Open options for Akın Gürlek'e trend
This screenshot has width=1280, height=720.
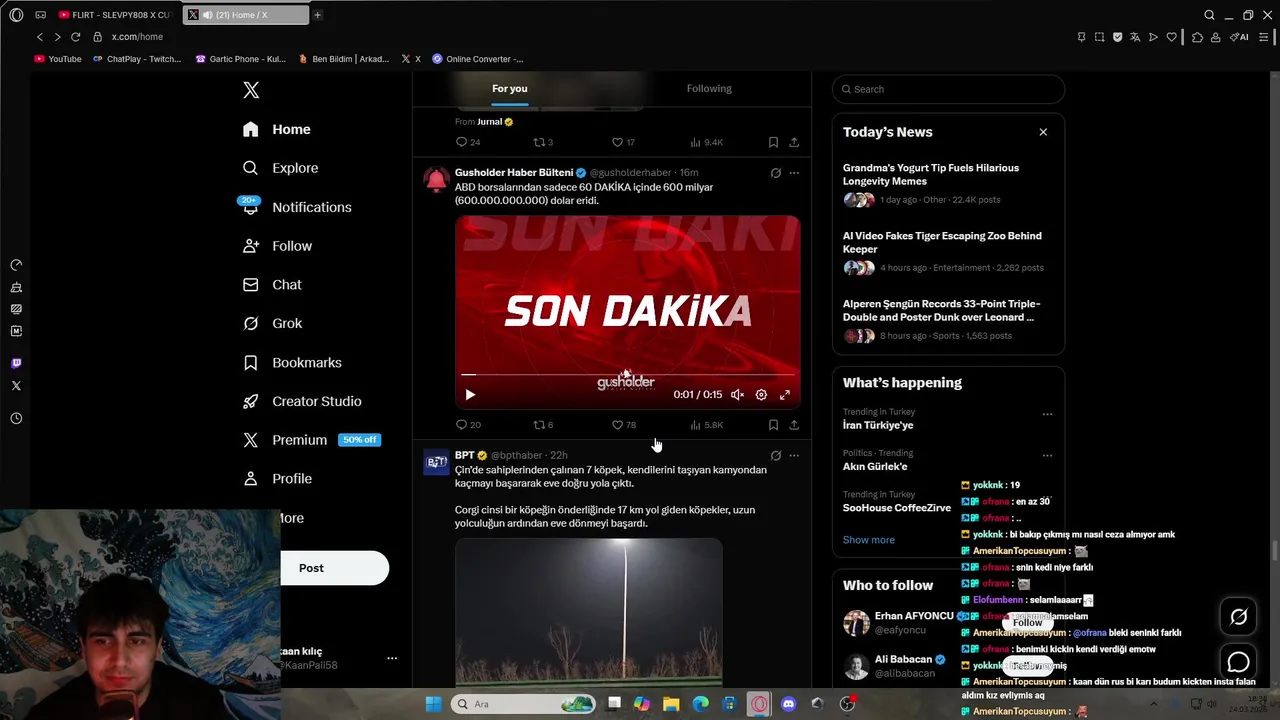pyautogui.click(x=1047, y=455)
